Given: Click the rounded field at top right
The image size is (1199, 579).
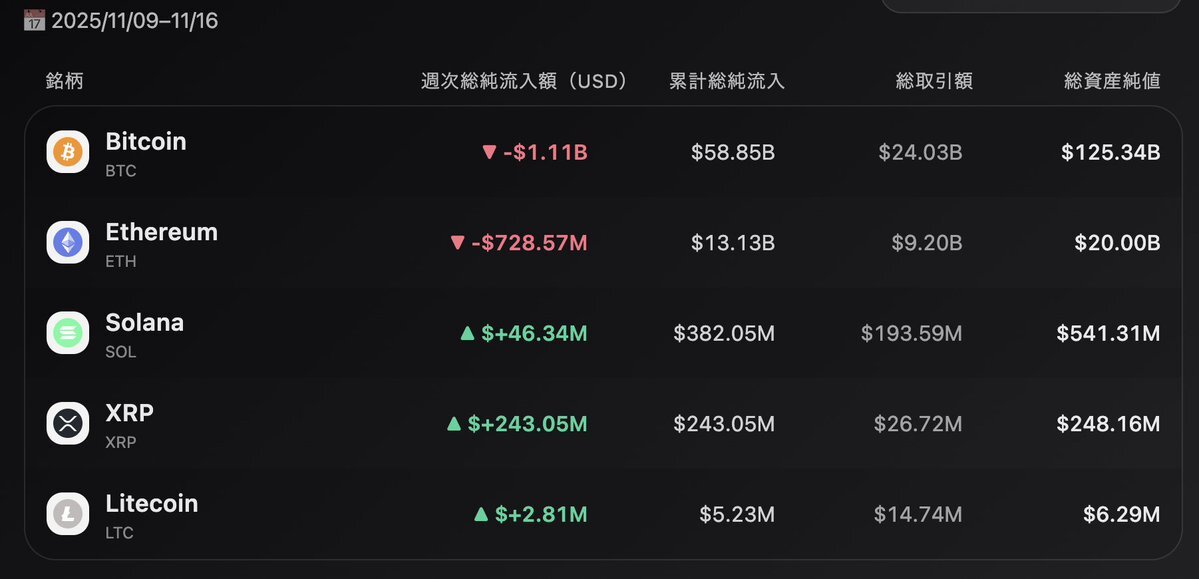Looking at the screenshot, I should pyautogui.click(x=1030, y=6).
